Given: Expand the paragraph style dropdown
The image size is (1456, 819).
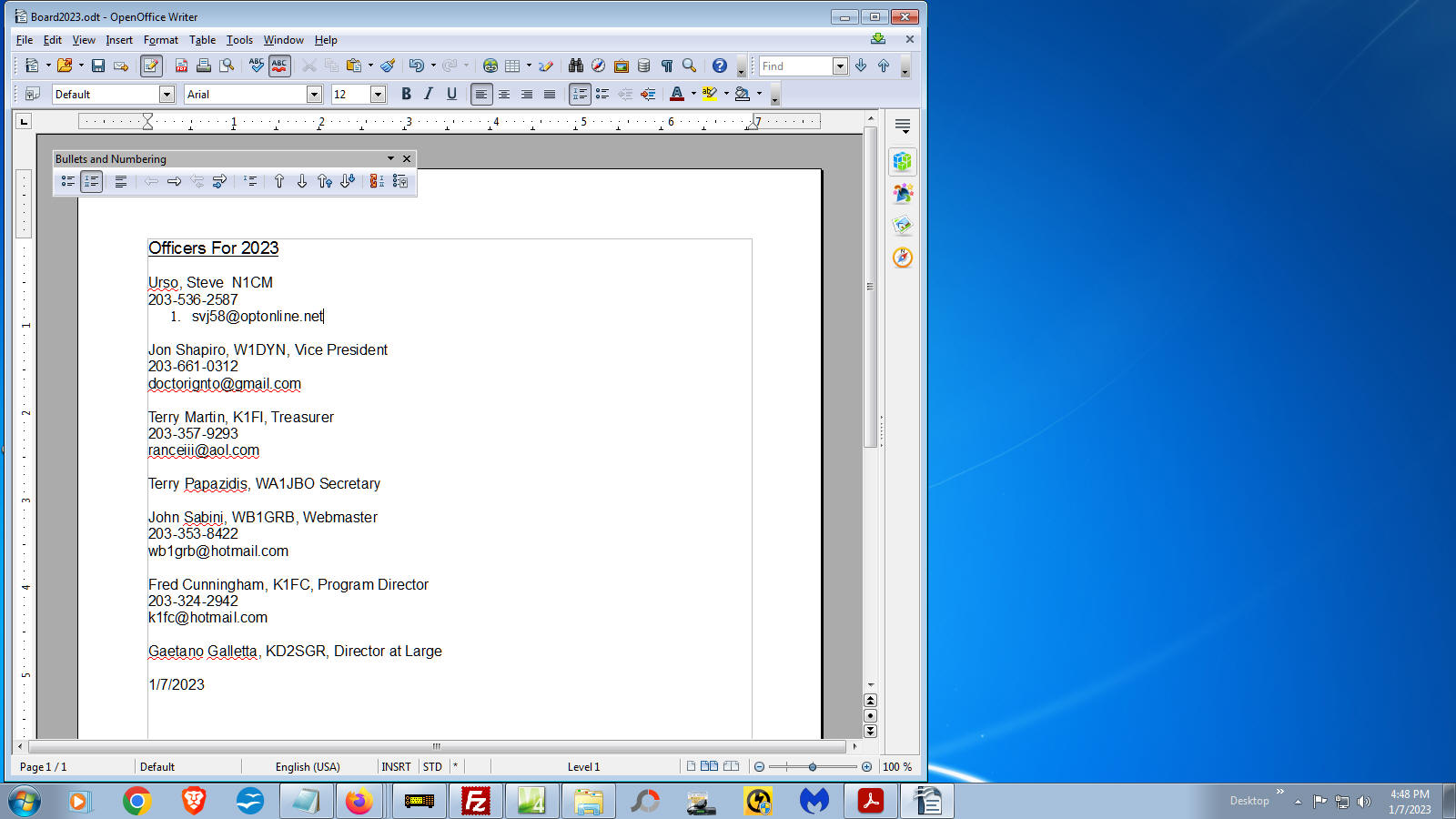Looking at the screenshot, I should (x=167, y=94).
